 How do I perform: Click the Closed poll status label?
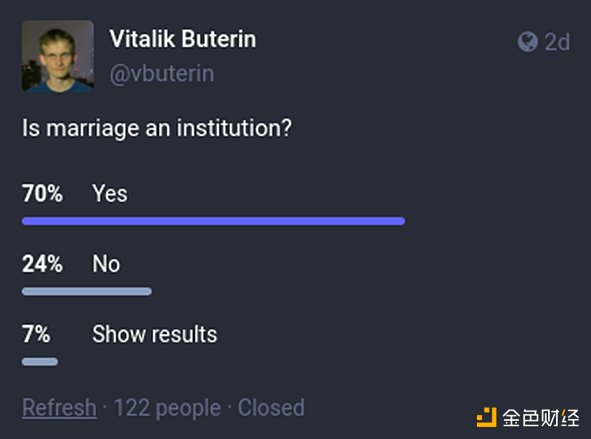pos(271,408)
